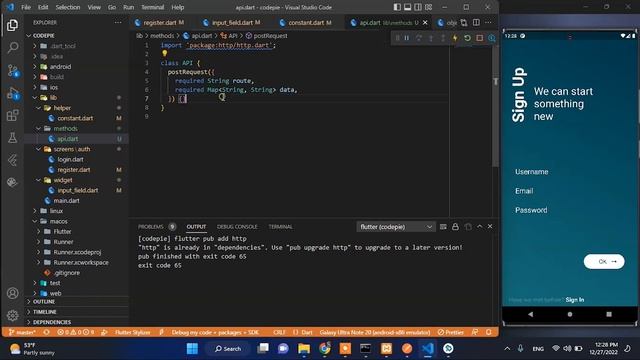Open login.dart in explorer

coord(70,160)
